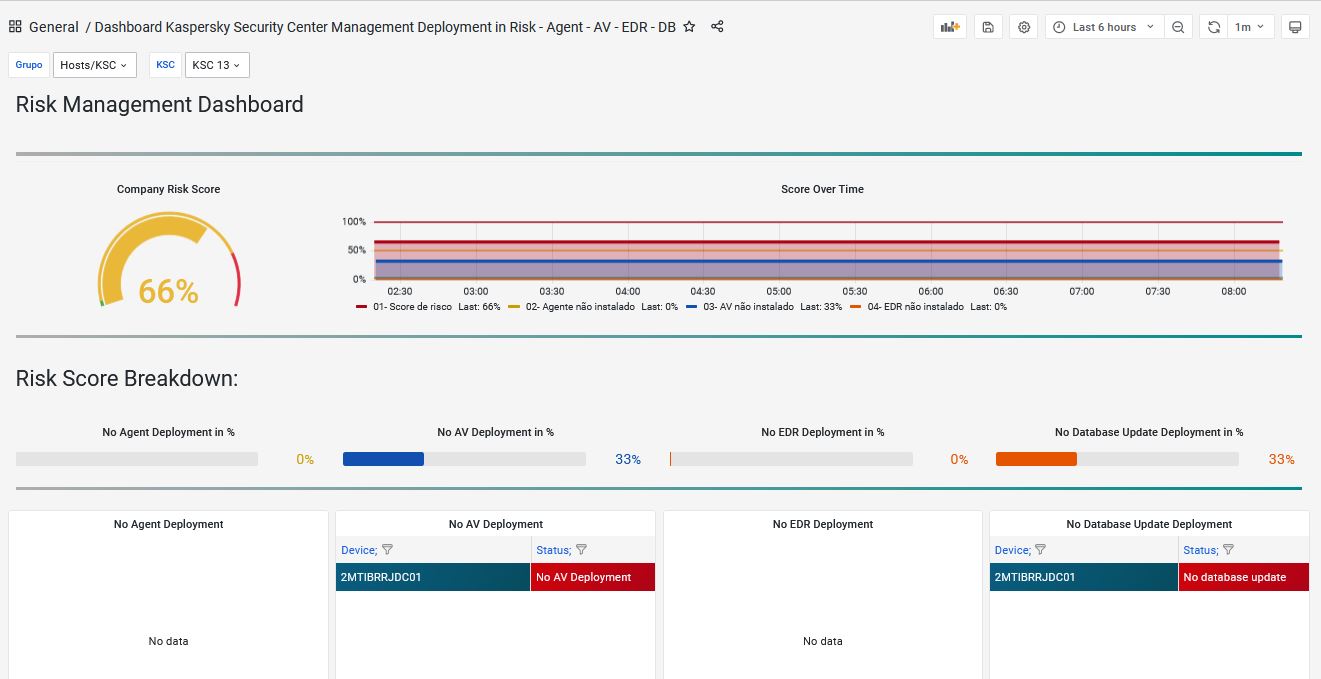Toggle the 01- Score de risco legend series
This screenshot has height=679, width=1321.
(411, 307)
